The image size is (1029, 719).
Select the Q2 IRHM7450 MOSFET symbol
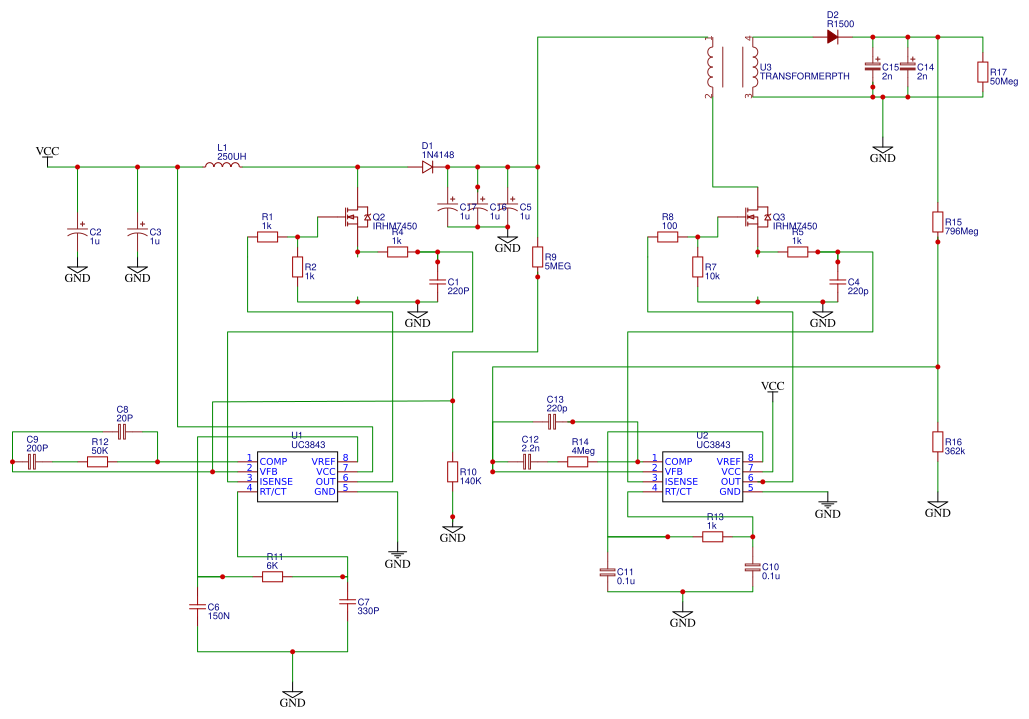coord(358,217)
